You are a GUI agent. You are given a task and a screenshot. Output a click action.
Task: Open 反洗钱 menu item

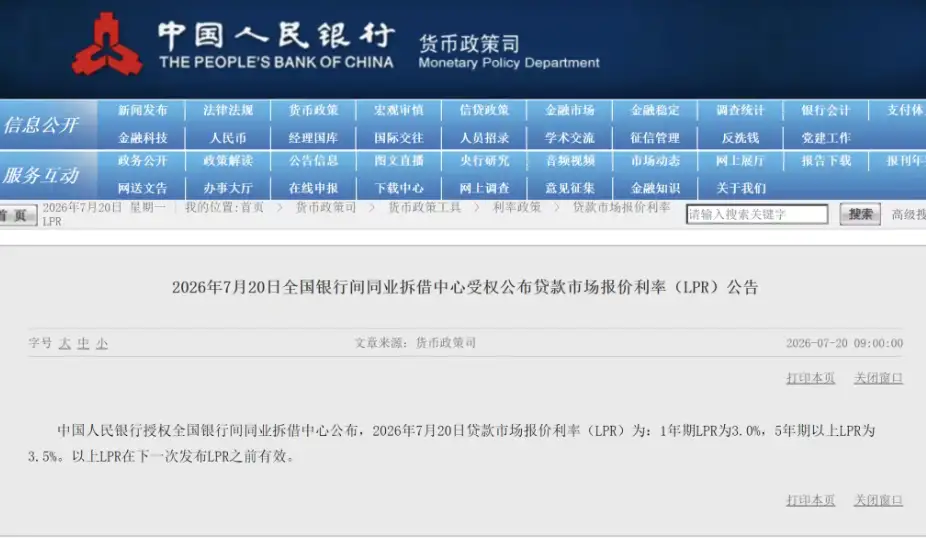[740, 138]
